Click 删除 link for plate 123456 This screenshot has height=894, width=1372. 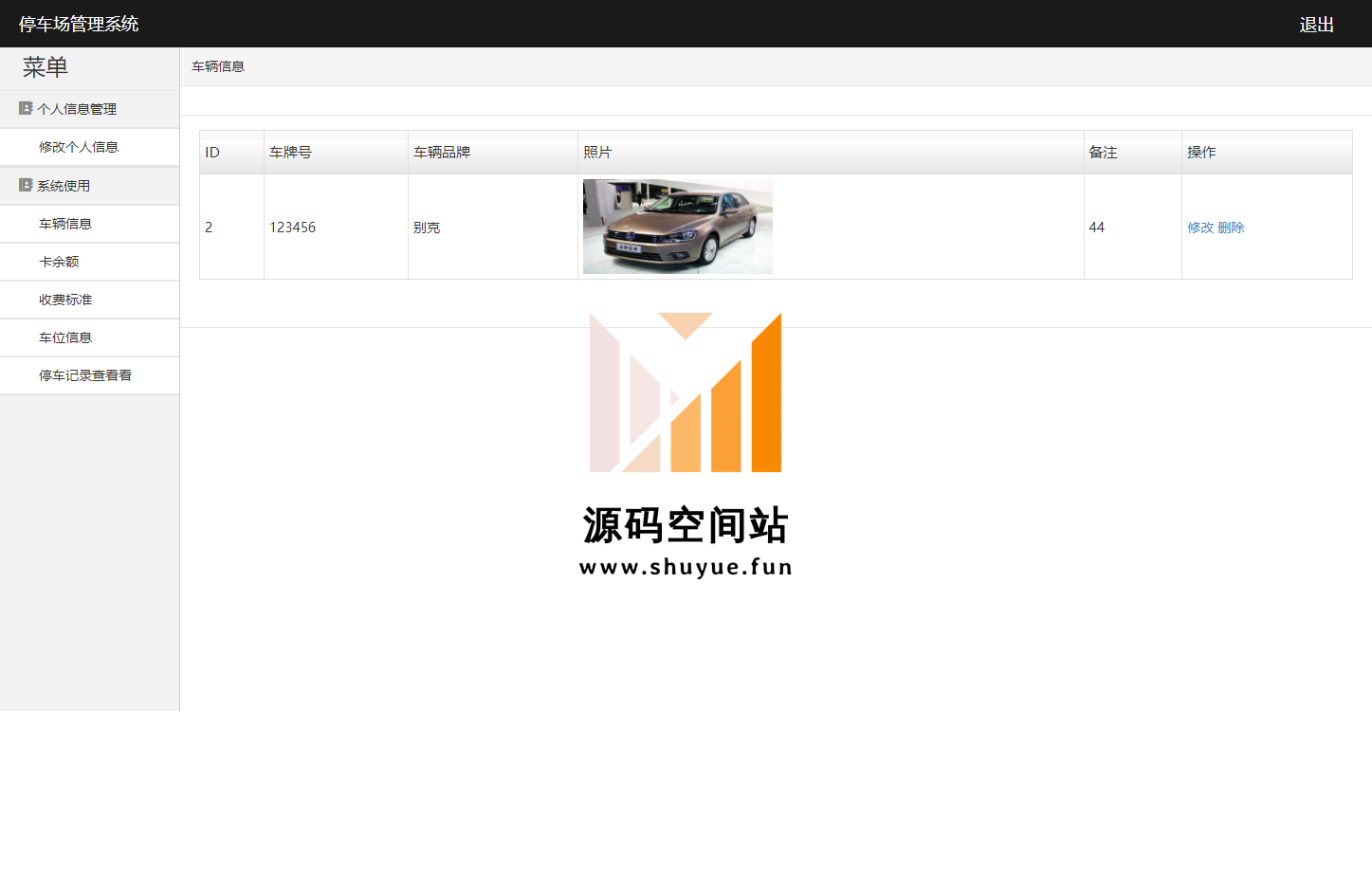pos(1231,228)
